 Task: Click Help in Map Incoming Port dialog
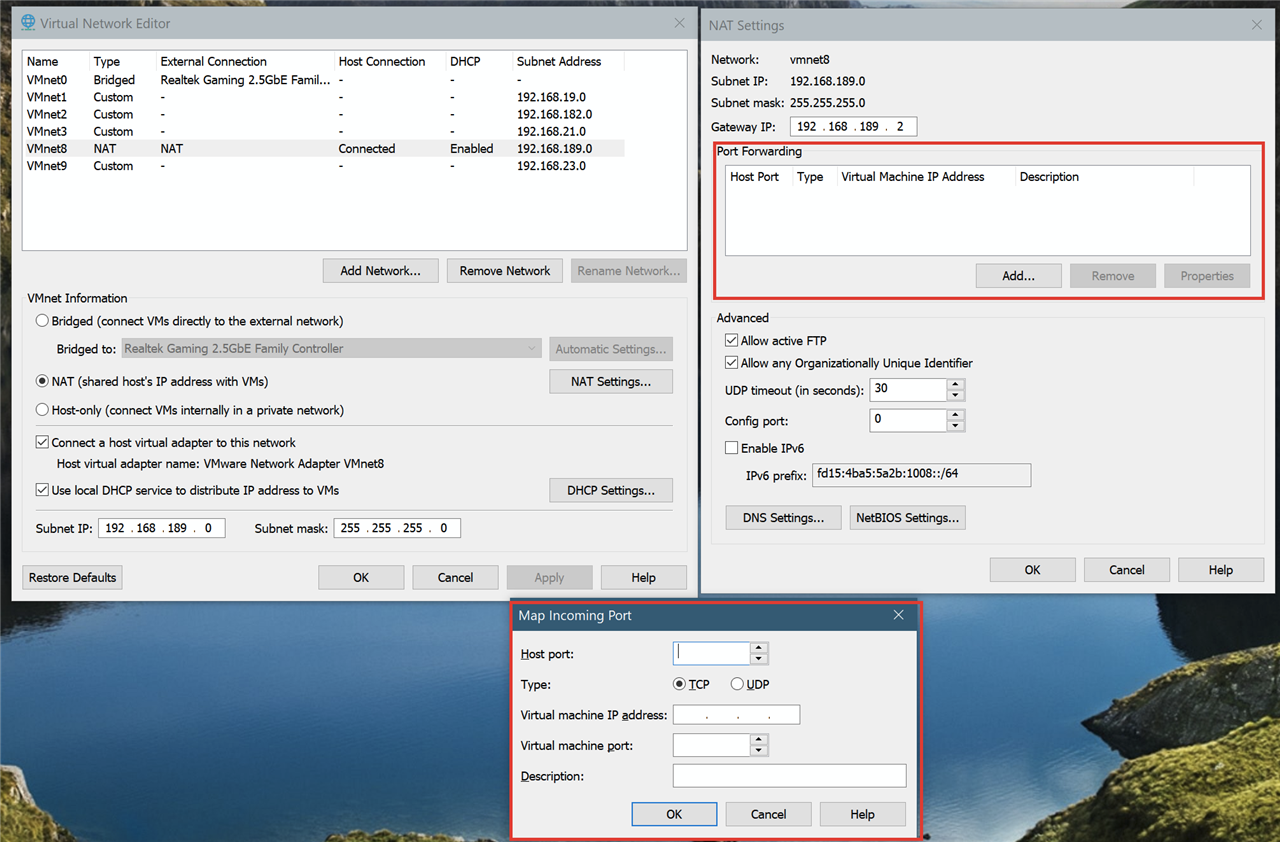(x=862, y=814)
